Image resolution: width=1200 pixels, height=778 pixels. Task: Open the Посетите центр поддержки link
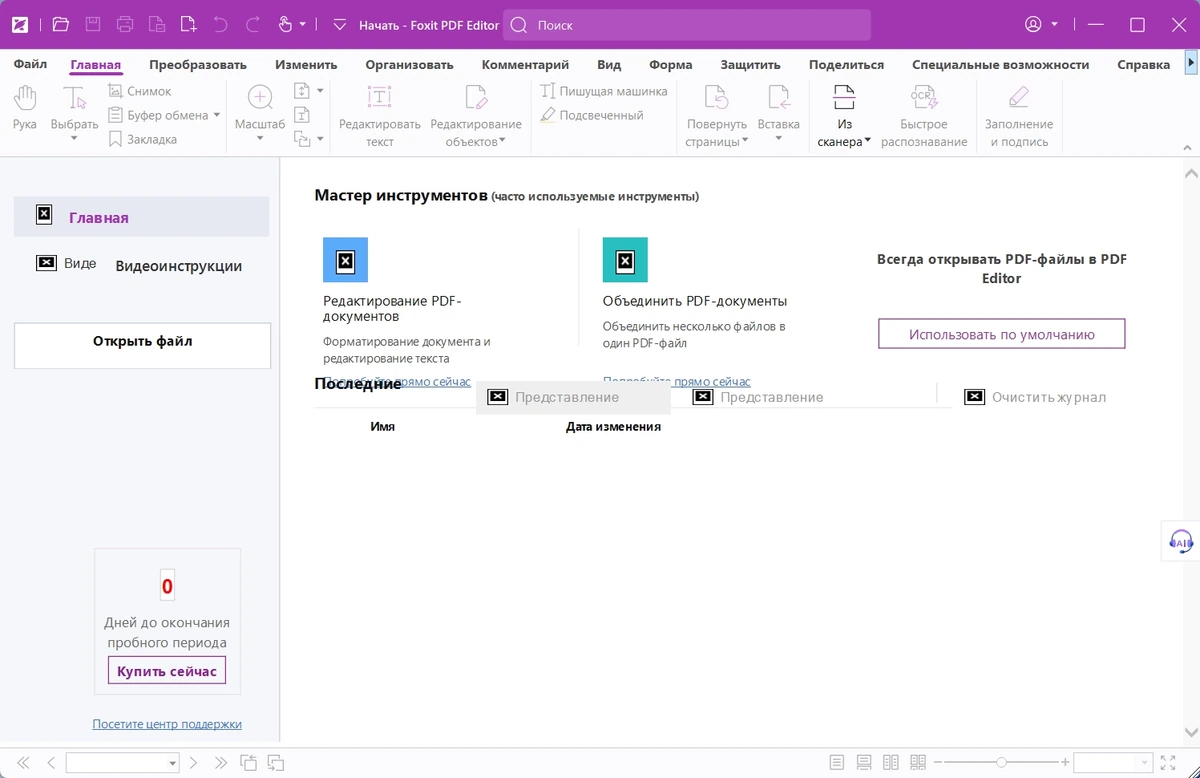pyautogui.click(x=167, y=724)
